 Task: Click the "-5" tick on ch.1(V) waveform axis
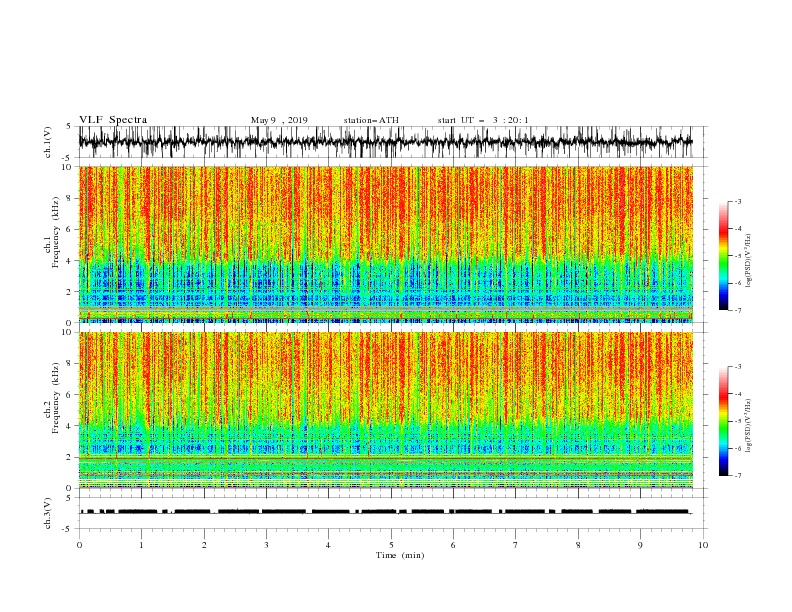(68, 158)
